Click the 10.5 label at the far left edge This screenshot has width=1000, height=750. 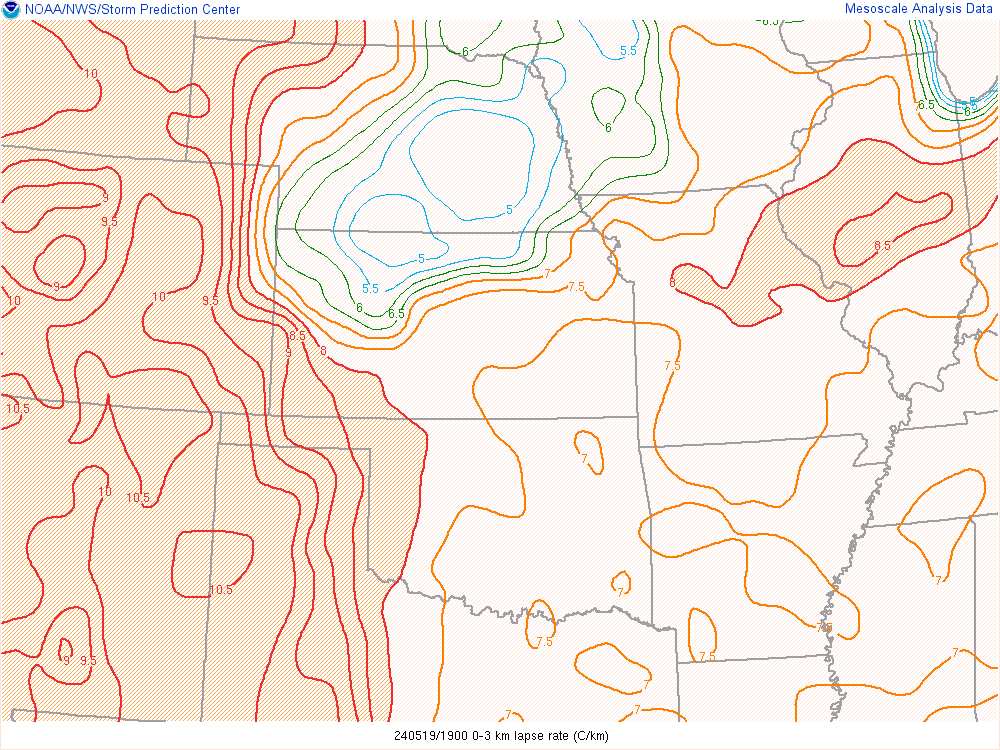(x=17, y=408)
